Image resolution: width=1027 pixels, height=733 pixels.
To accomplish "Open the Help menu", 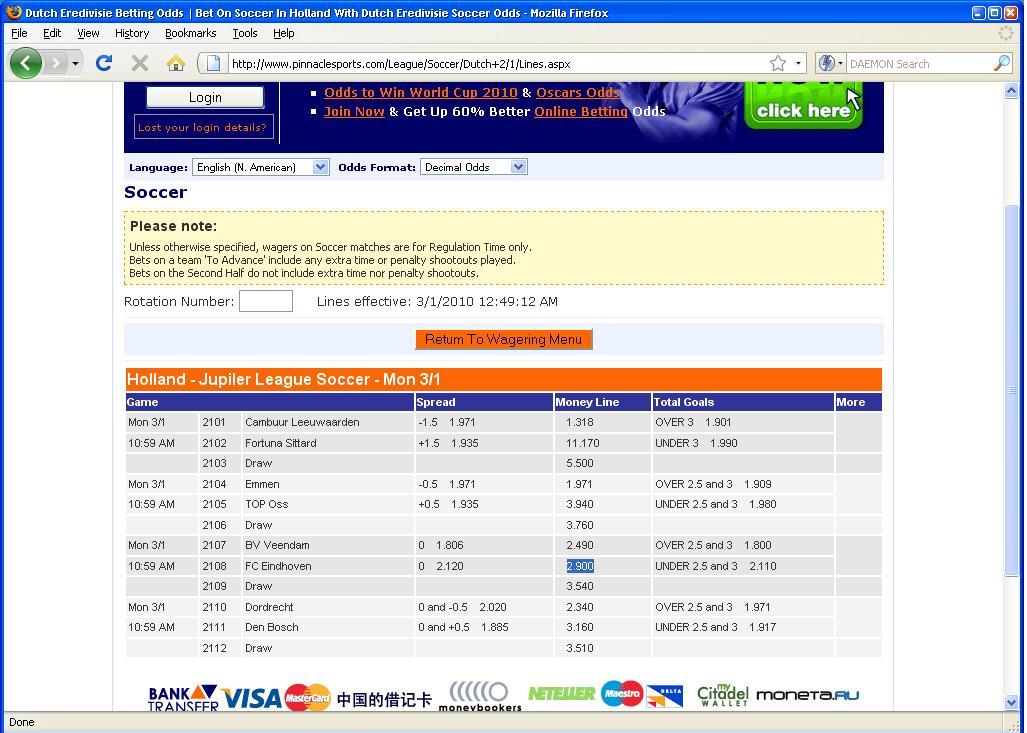I will click(x=284, y=33).
